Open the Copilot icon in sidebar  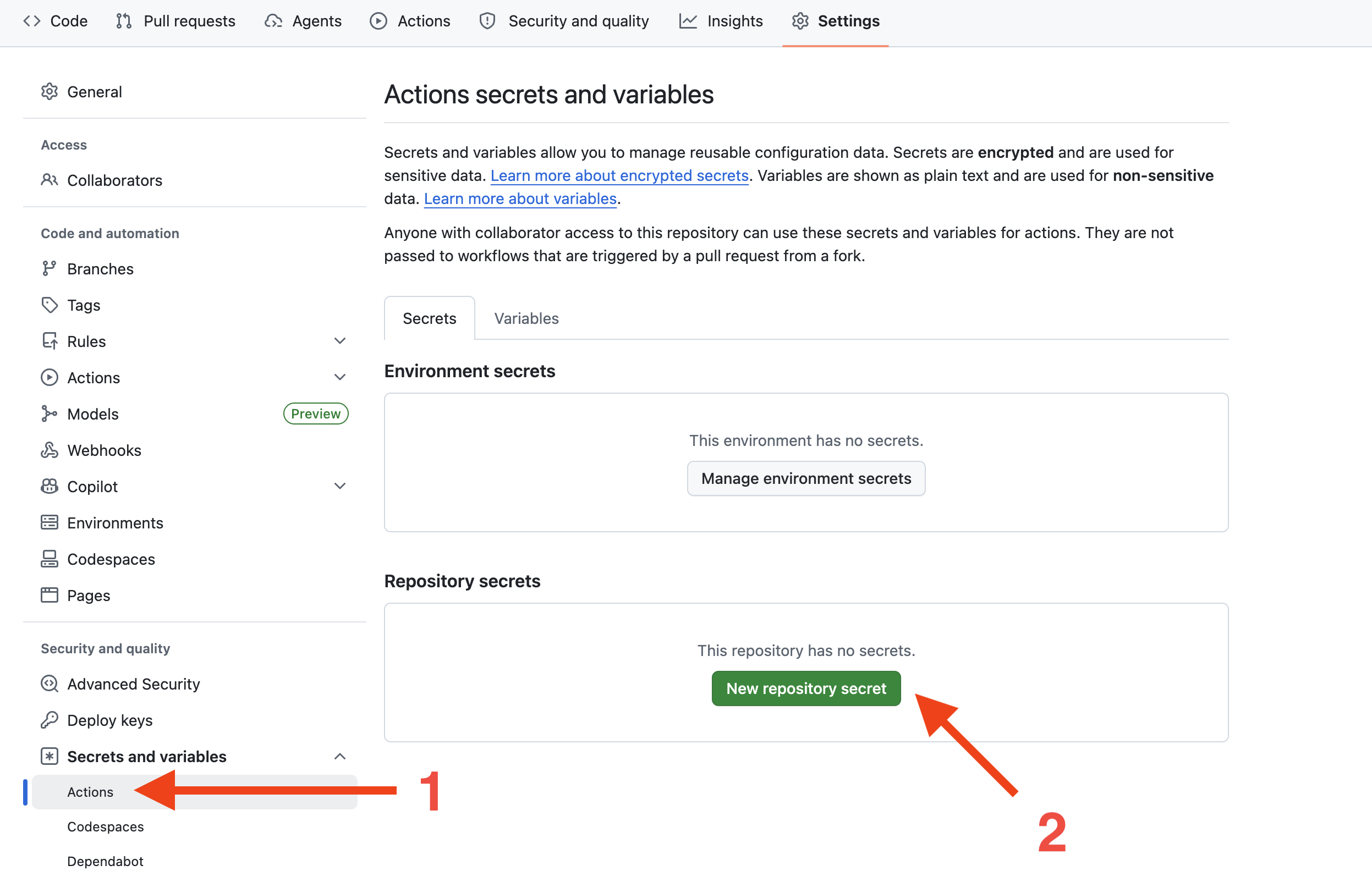(50, 486)
